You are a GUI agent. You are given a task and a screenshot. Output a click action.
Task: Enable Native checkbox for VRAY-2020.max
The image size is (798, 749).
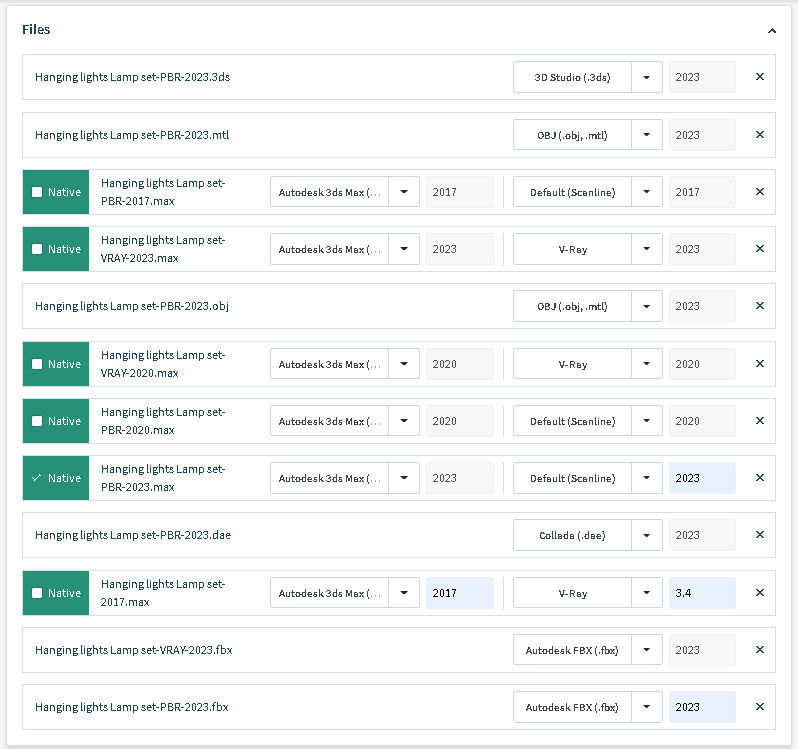tap(38, 364)
